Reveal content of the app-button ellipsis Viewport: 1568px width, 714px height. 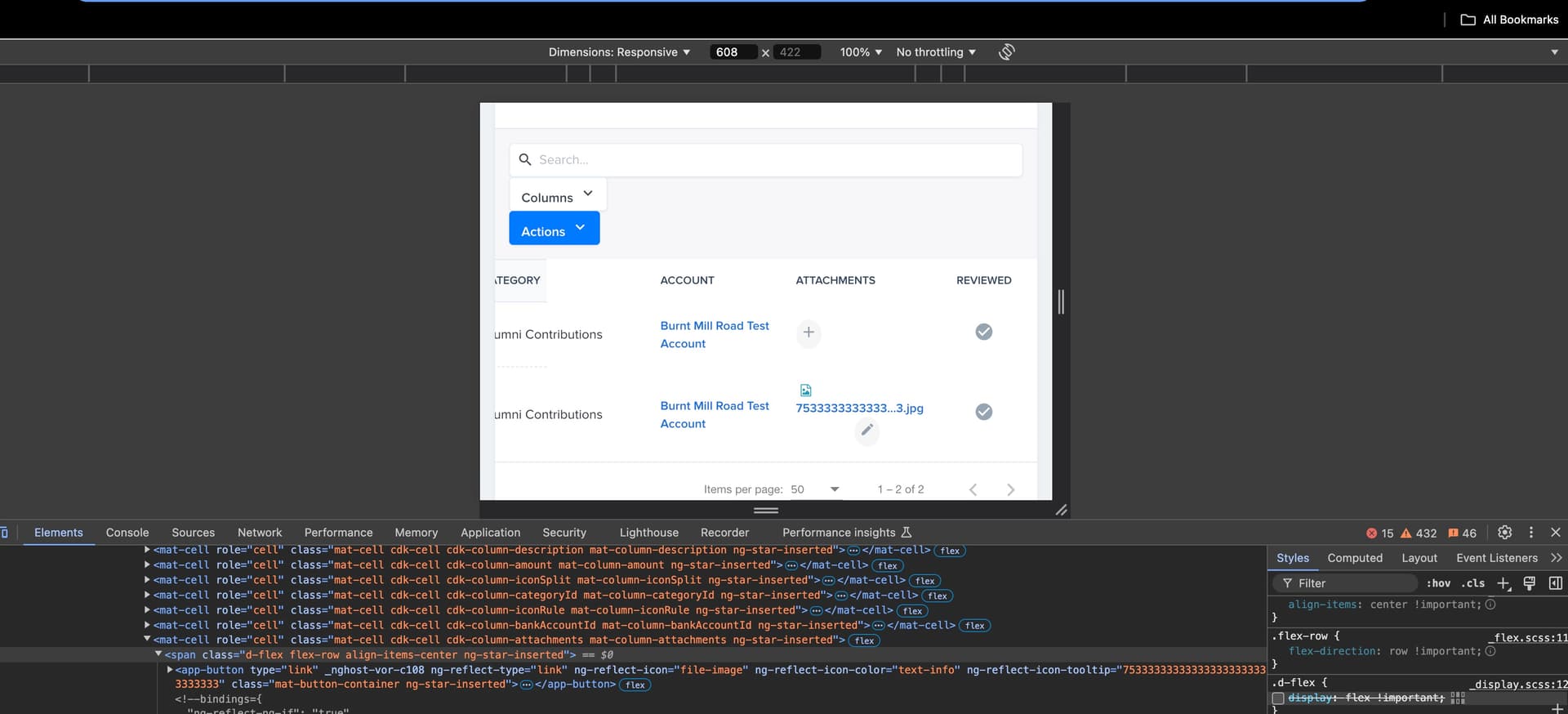(527, 685)
